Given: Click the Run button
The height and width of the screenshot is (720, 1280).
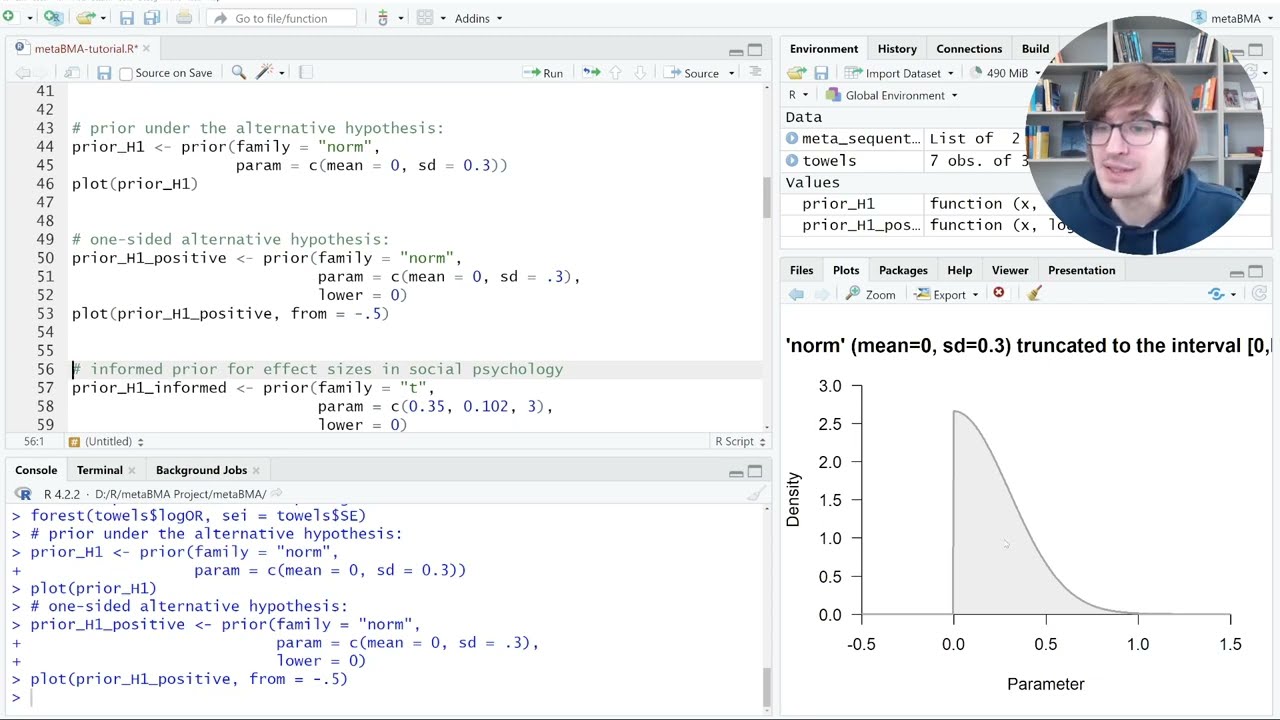Looking at the screenshot, I should click(543, 73).
